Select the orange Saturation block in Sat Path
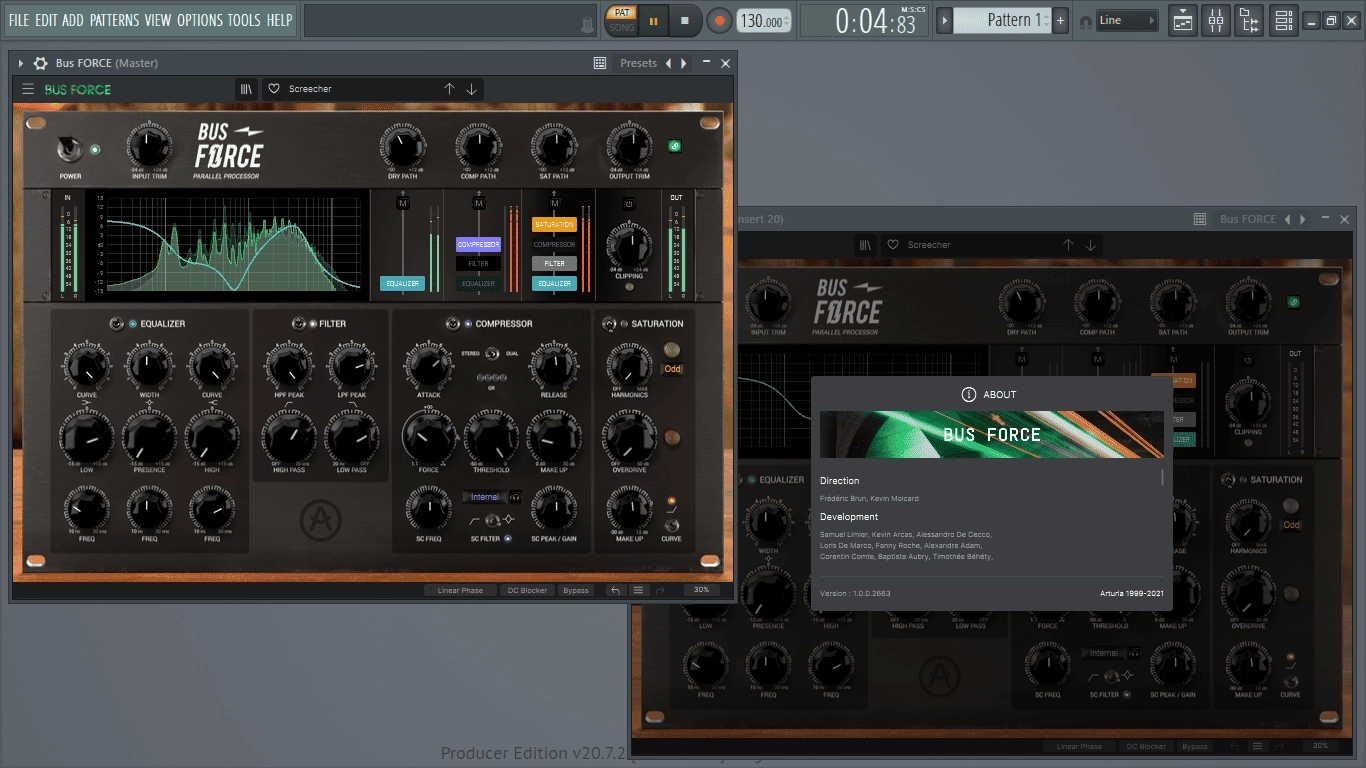This screenshot has width=1366, height=768. tap(554, 225)
